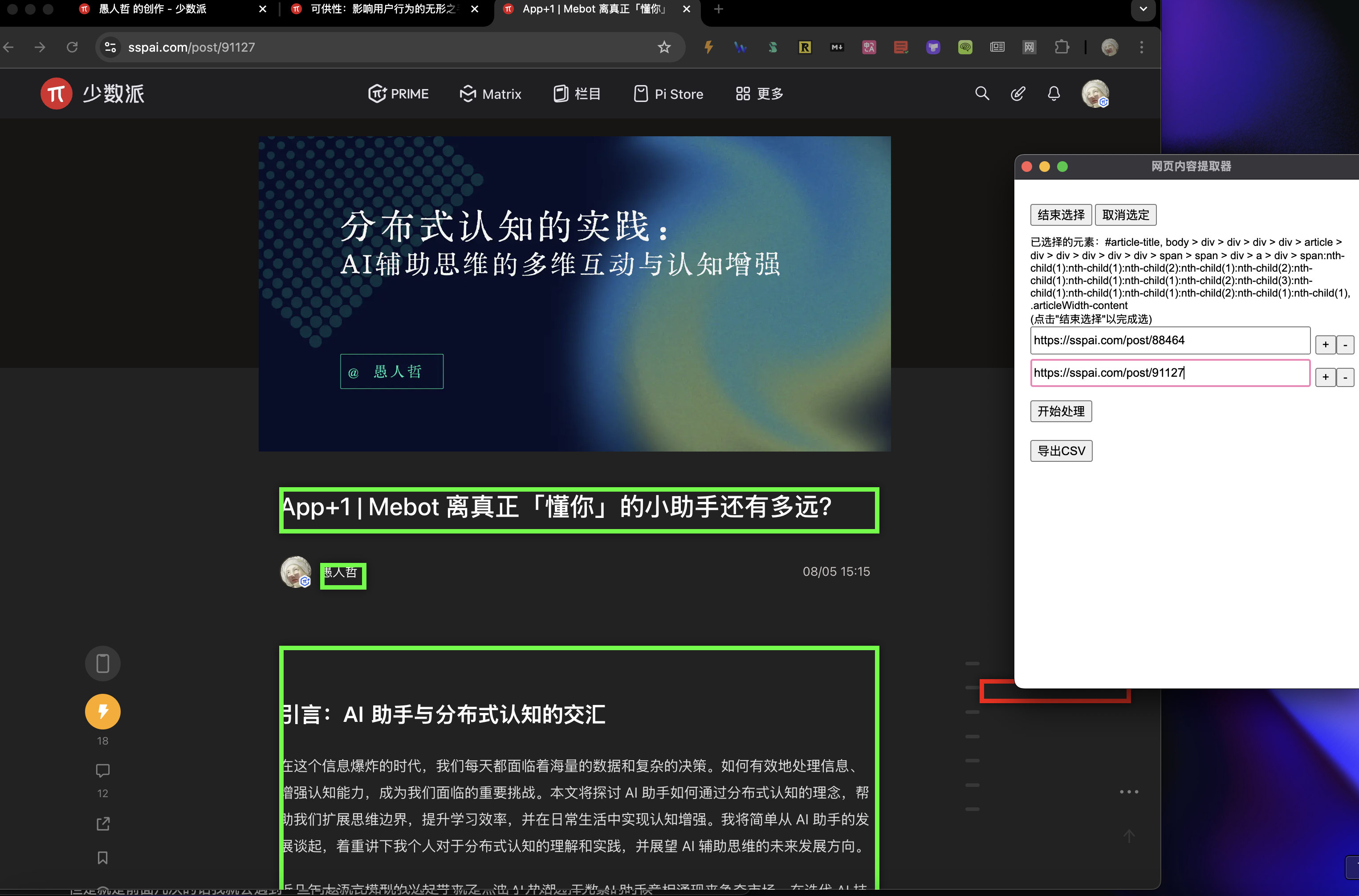This screenshot has width=1359, height=896.
Task: Open the Chrome profile avatar
Action: 1109,47
